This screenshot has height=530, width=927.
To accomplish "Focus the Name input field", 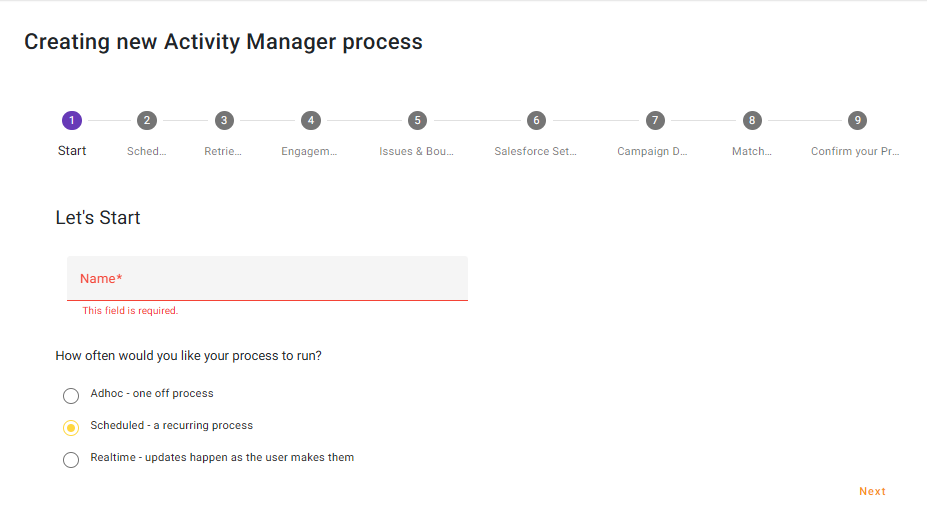I will (267, 278).
